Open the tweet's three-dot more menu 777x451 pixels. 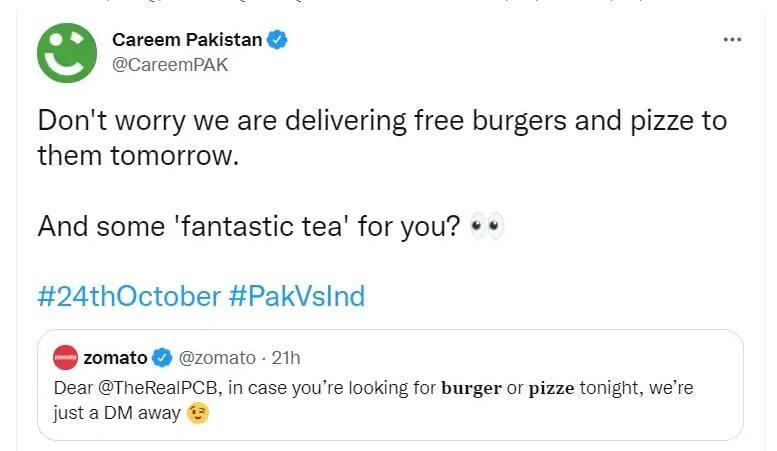click(x=732, y=40)
